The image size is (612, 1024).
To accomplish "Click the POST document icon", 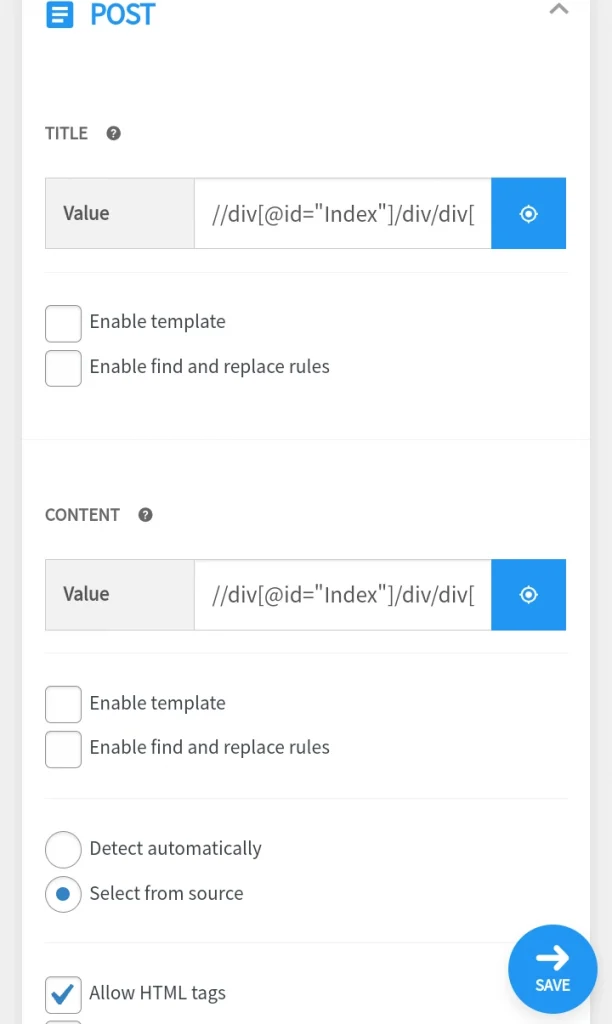I will click(60, 14).
